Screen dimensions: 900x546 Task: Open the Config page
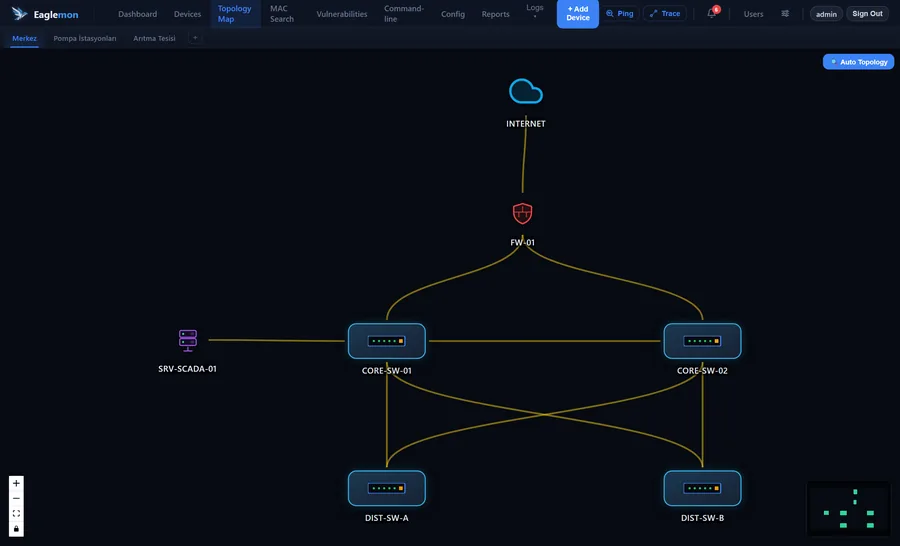point(453,14)
